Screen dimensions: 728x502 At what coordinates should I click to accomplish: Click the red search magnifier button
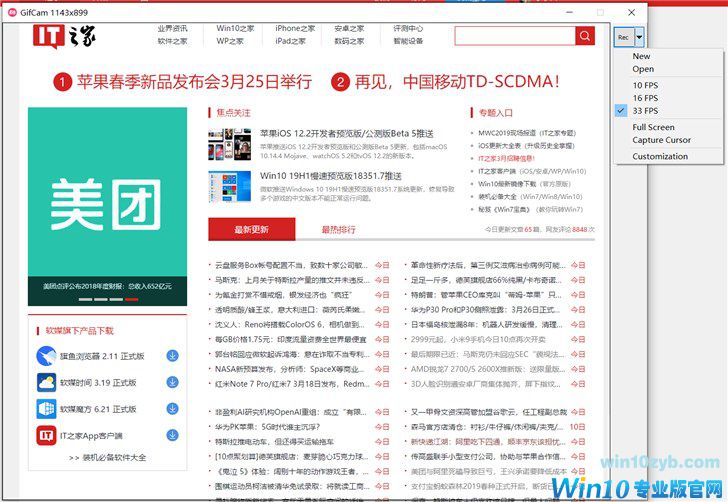[585, 36]
